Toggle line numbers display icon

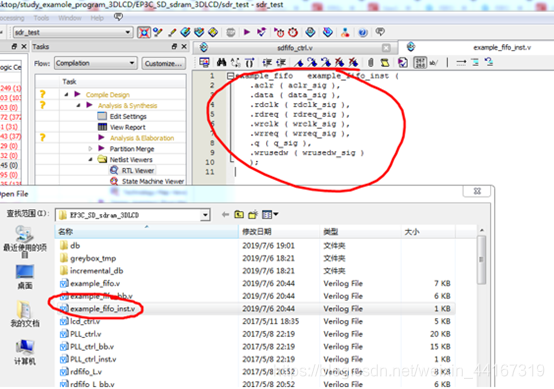tap(420, 63)
